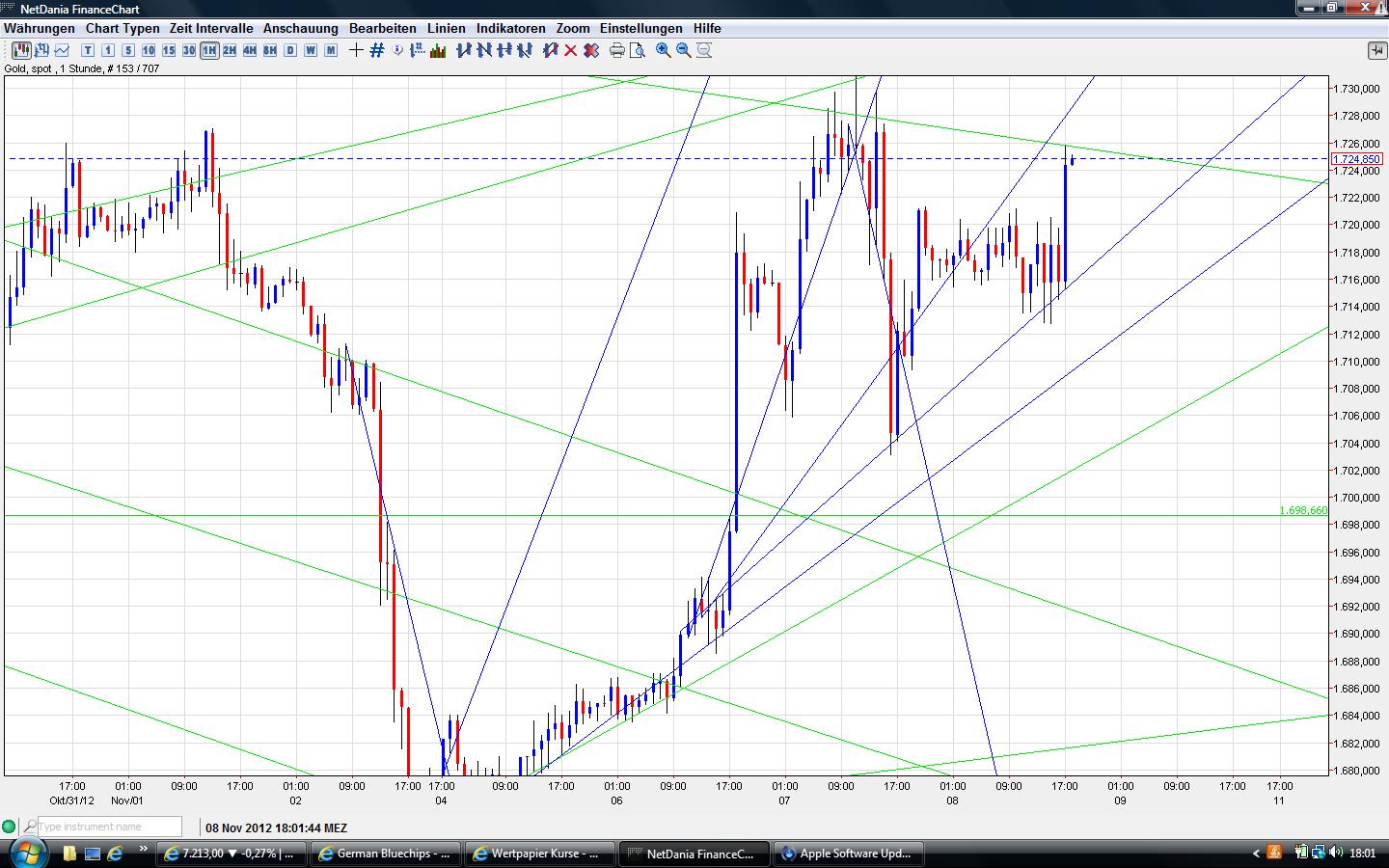
Task: Open the price alert info icon
Action: point(395,50)
